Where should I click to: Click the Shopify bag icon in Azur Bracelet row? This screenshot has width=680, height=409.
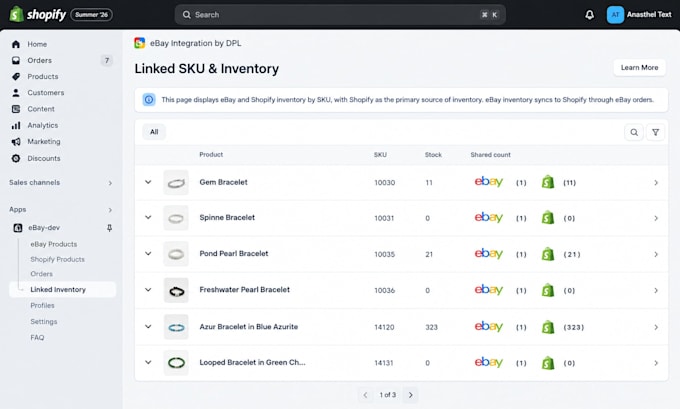tap(548, 327)
